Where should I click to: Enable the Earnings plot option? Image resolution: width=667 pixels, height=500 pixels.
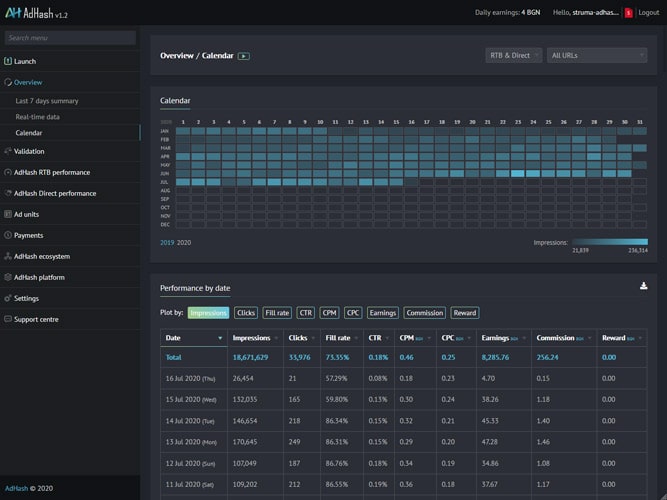(383, 313)
